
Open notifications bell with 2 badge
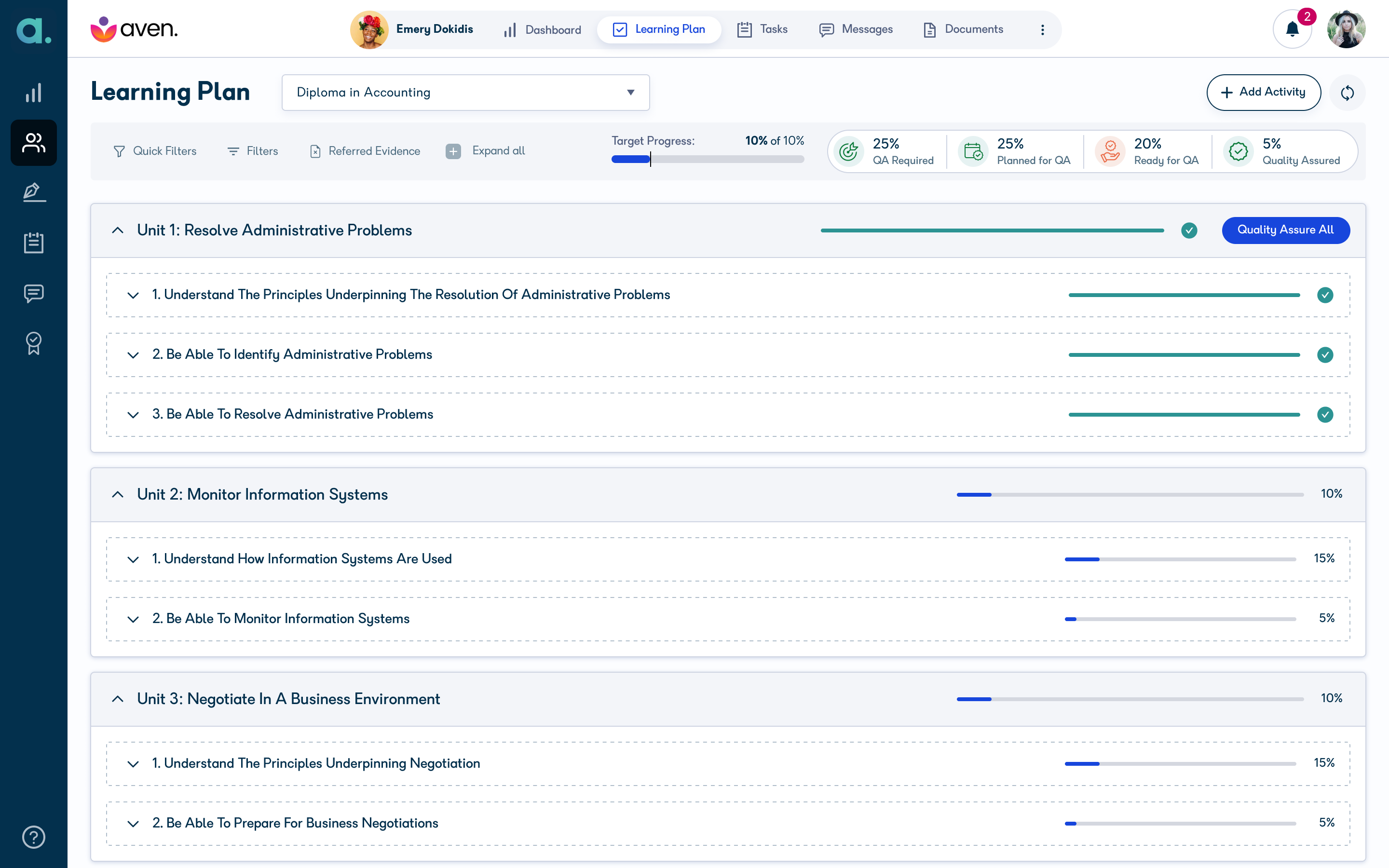(x=1293, y=29)
